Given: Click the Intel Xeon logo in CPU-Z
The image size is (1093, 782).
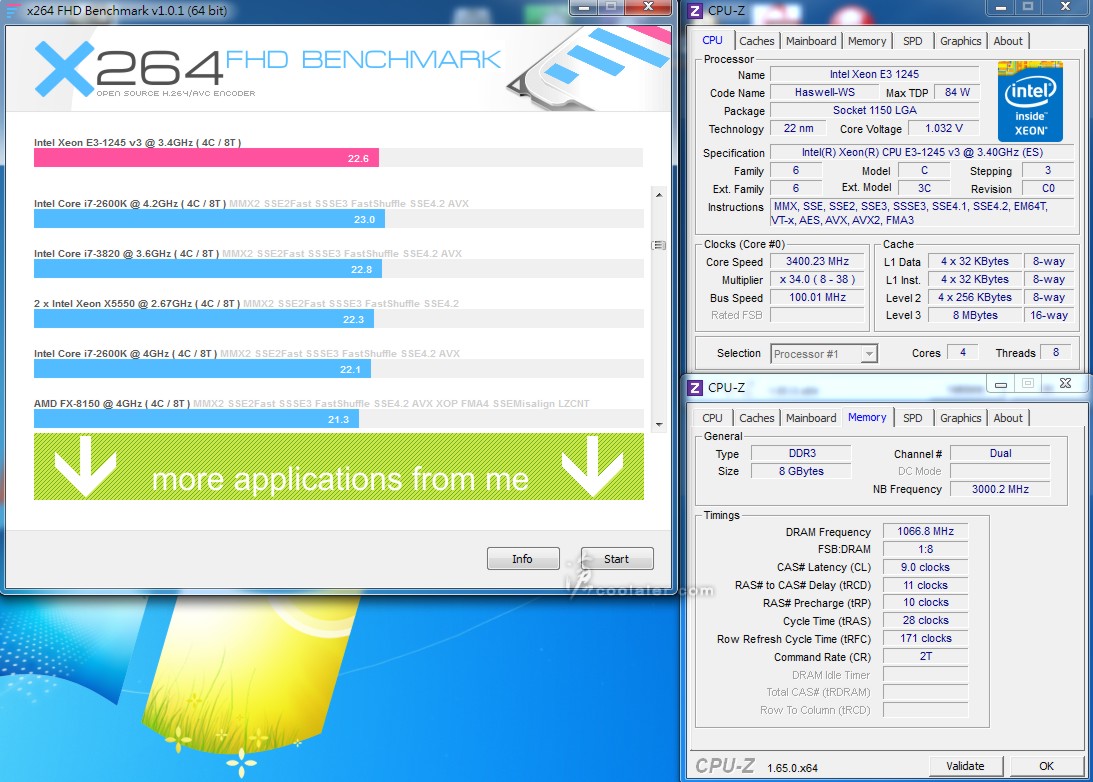Looking at the screenshot, I should [1030, 102].
